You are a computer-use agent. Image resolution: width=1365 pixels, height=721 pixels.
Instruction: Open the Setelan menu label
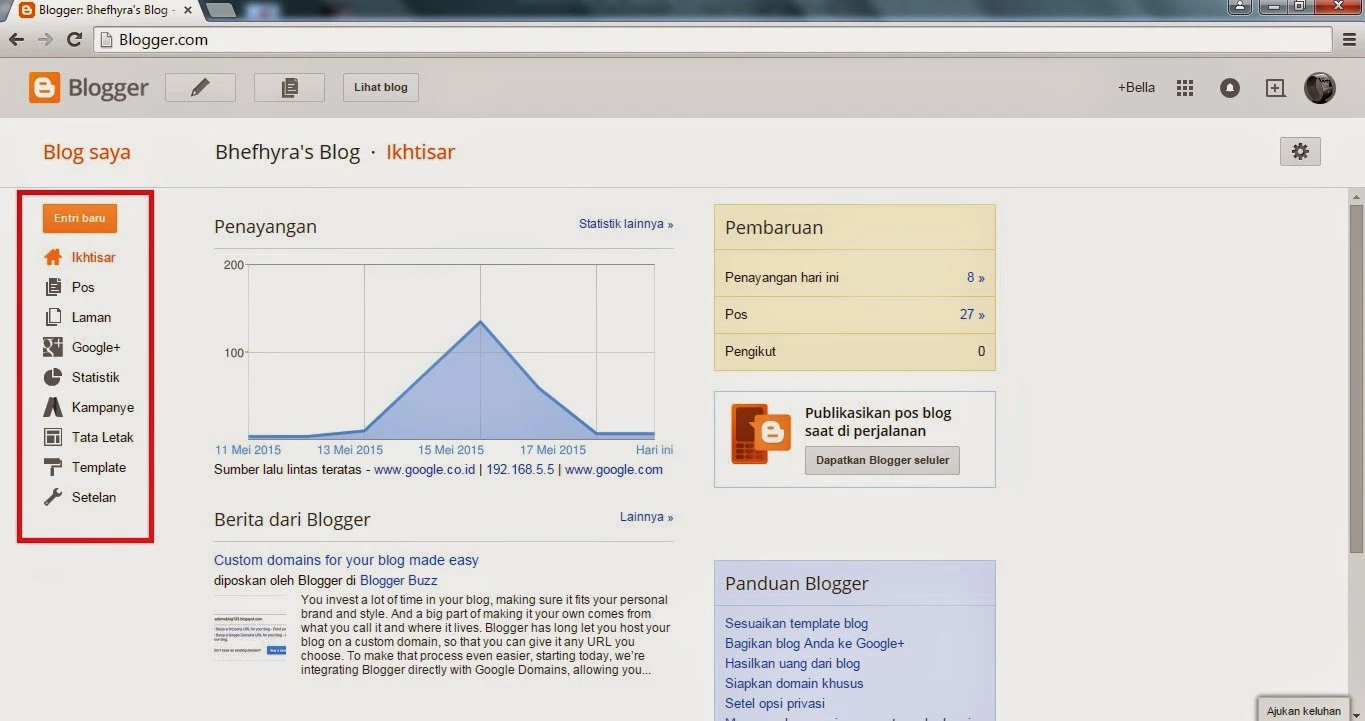pos(94,497)
